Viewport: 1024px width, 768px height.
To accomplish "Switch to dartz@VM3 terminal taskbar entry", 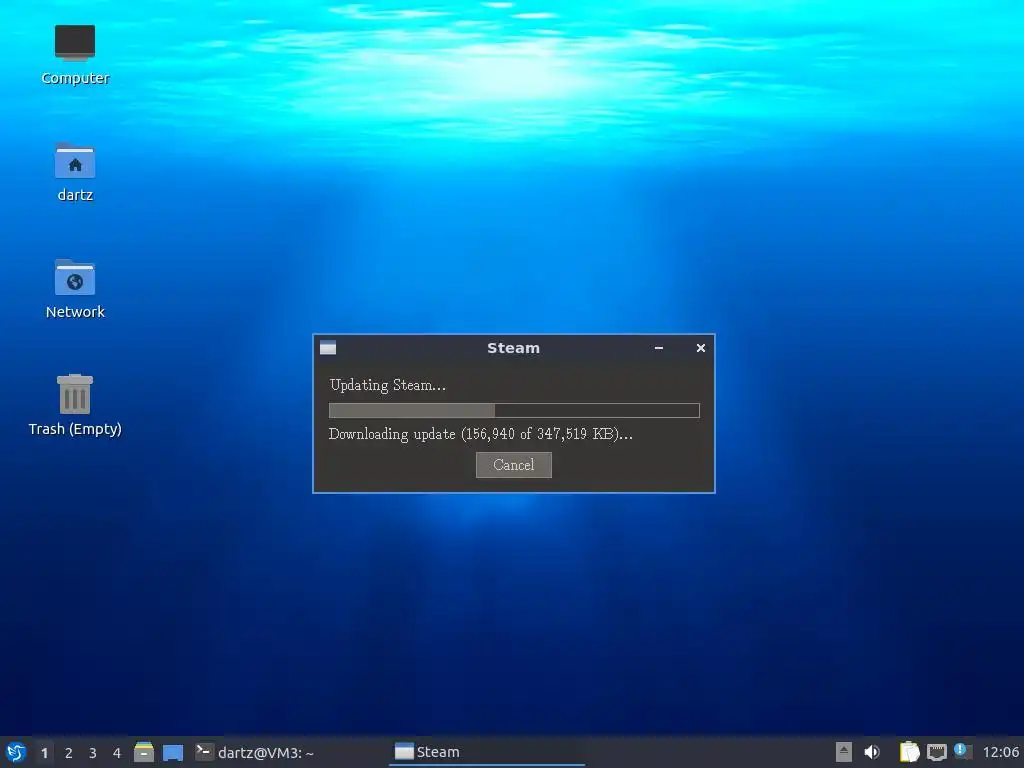I will pyautogui.click(x=255, y=752).
